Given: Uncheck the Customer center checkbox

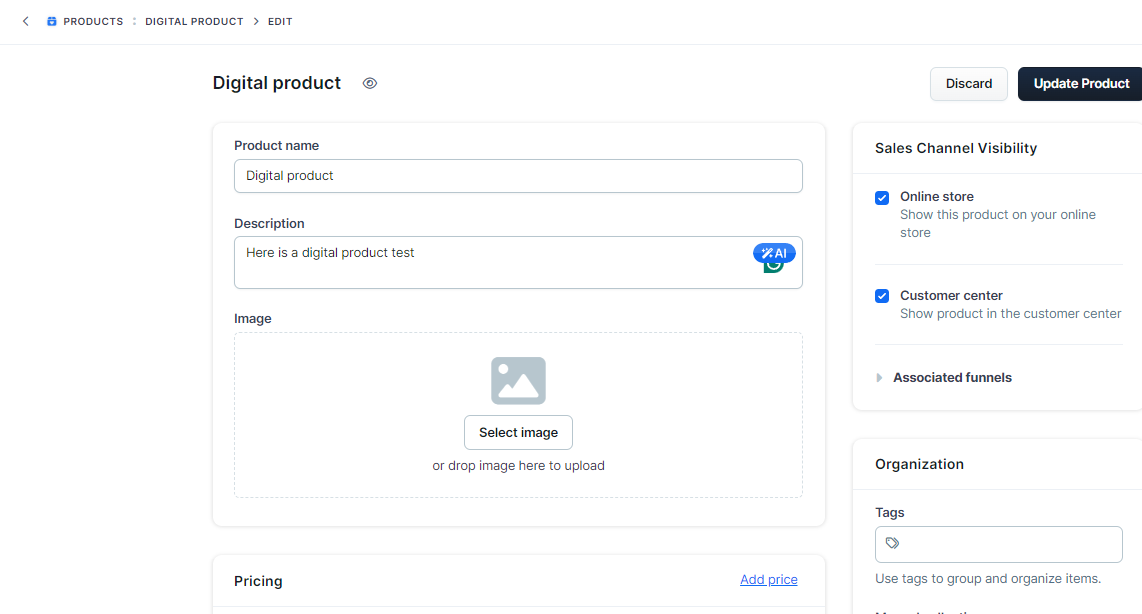Looking at the screenshot, I should [x=881, y=296].
